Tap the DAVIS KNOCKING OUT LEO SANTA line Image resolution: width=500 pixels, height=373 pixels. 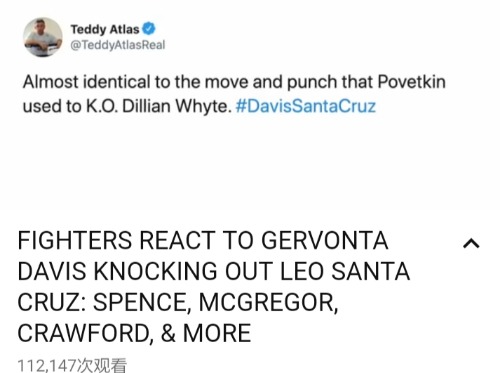pos(213,271)
